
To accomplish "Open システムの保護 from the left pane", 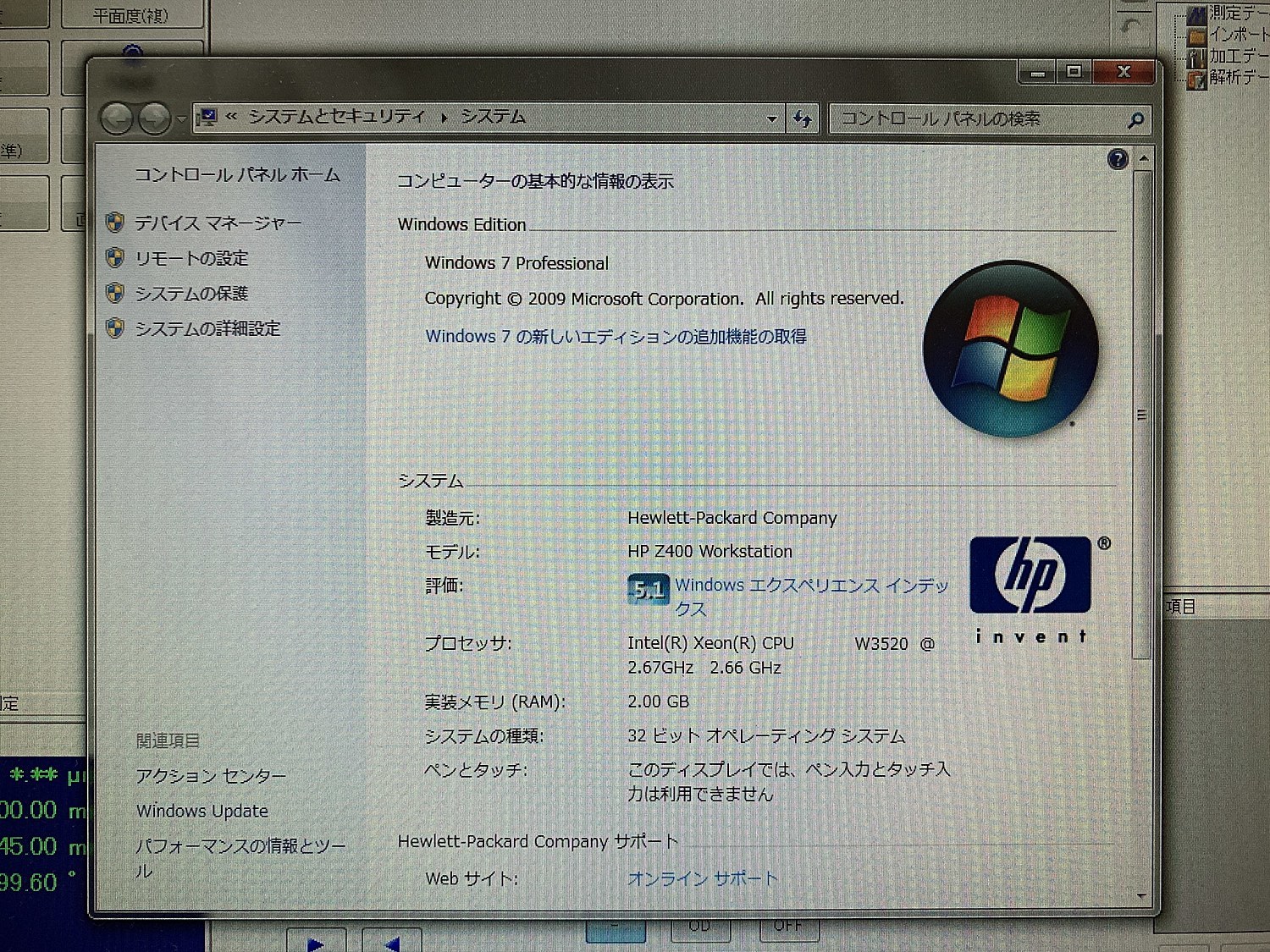I will click(x=191, y=294).
